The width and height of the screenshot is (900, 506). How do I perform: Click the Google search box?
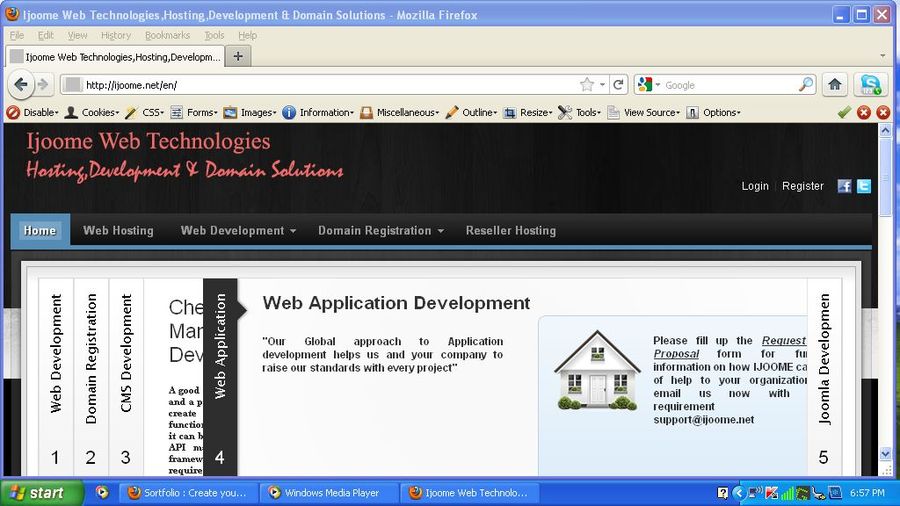(x=730, y=85)
